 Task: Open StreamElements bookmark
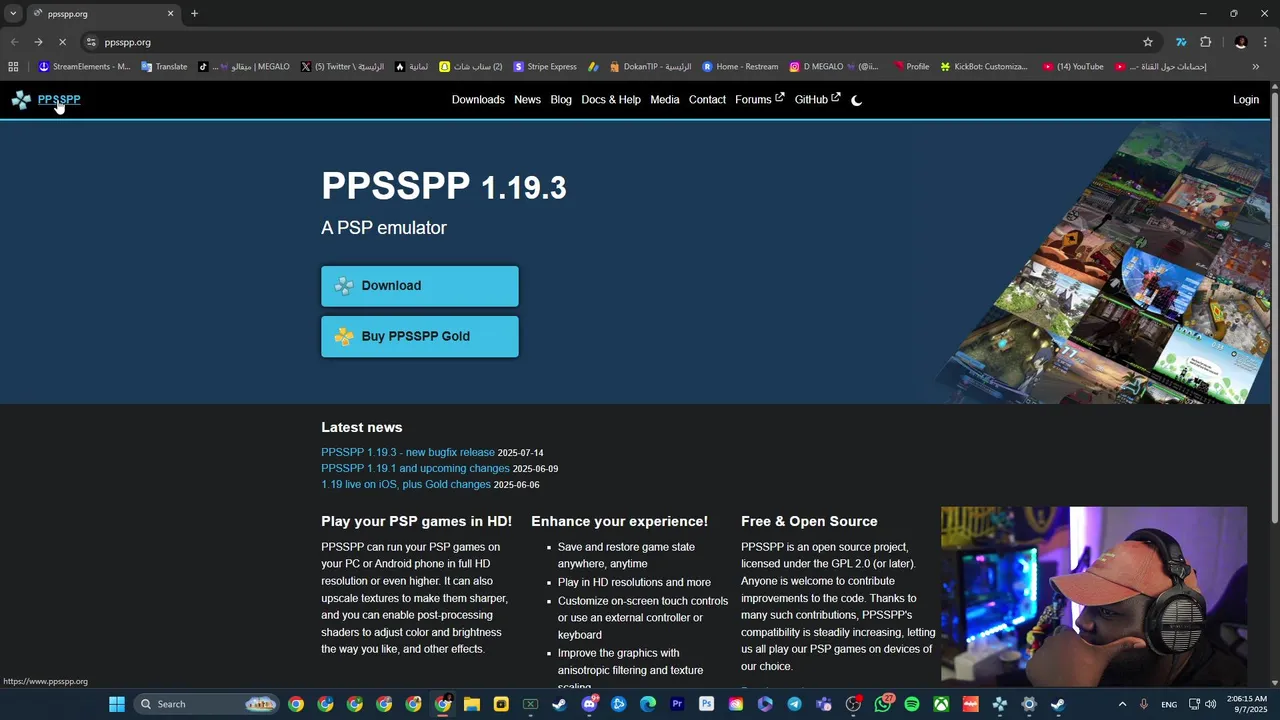tap(84, 67)
